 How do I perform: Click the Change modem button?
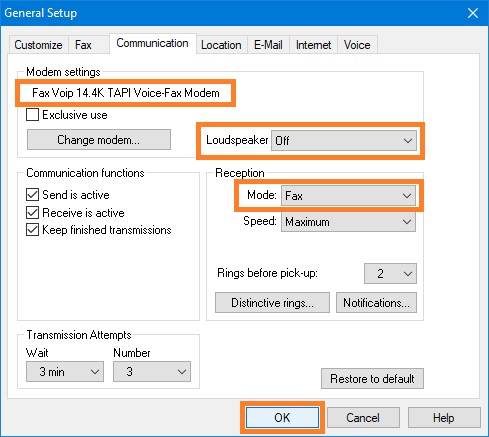tap(99, 140)
